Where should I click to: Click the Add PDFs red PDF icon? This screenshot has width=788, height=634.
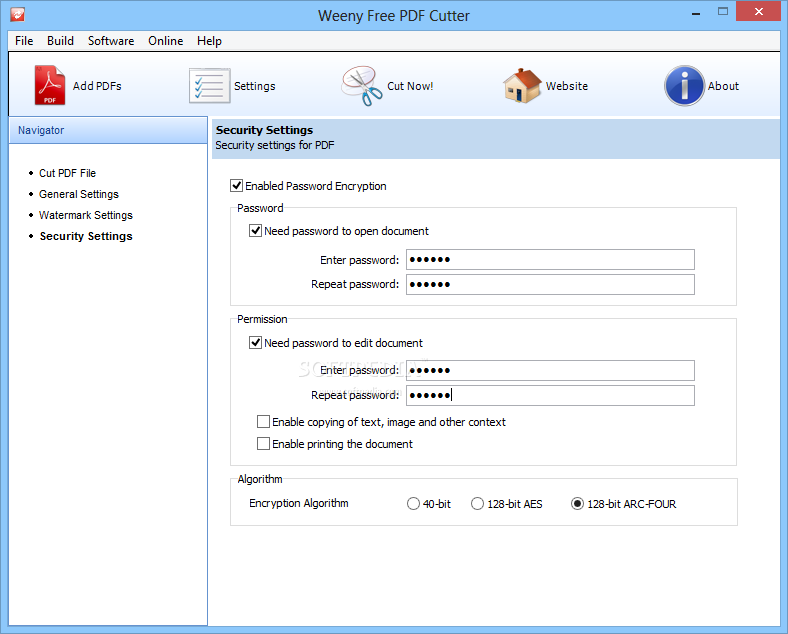coord(50,85)
